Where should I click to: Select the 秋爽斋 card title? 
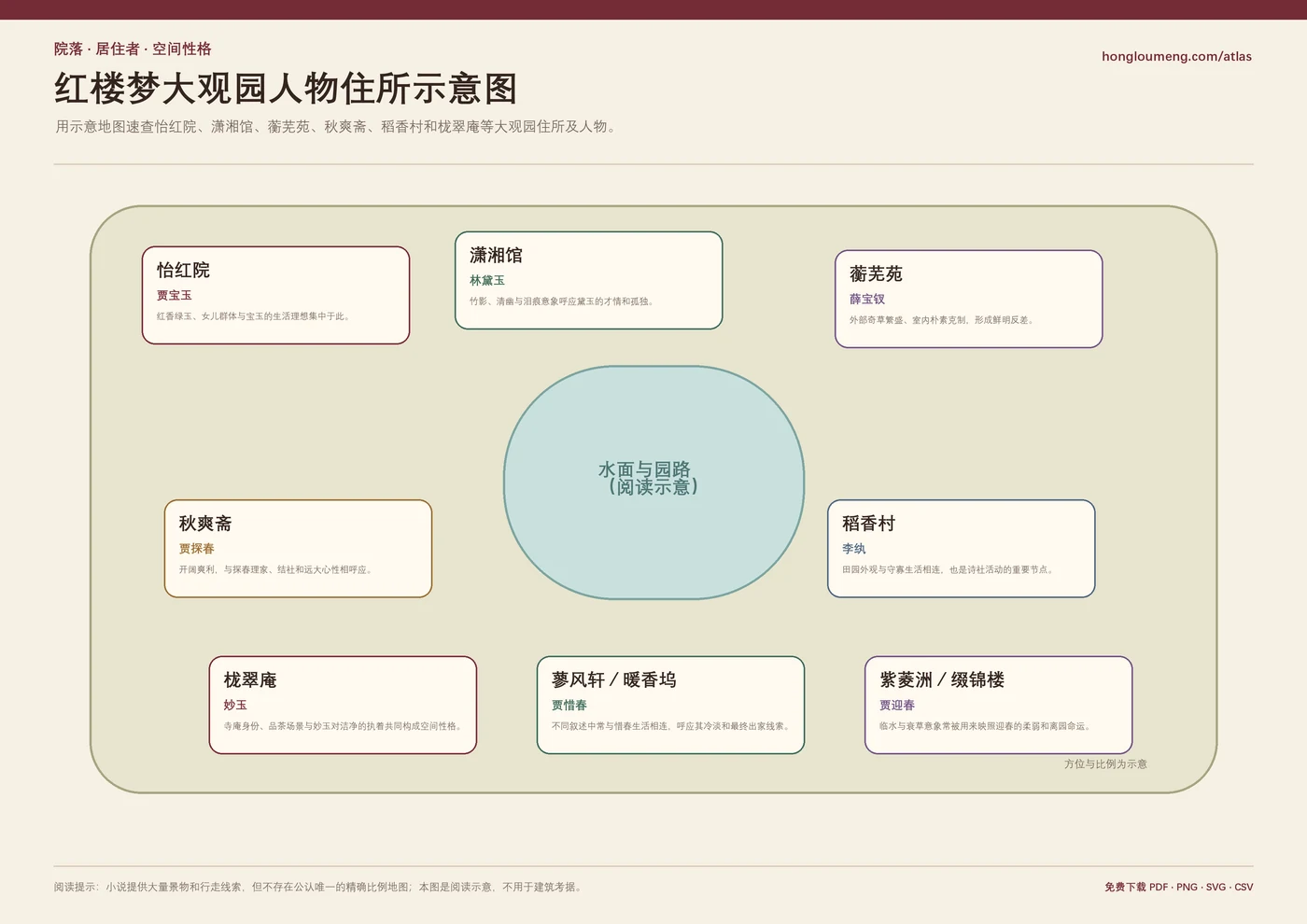click(x=205, y=524)
